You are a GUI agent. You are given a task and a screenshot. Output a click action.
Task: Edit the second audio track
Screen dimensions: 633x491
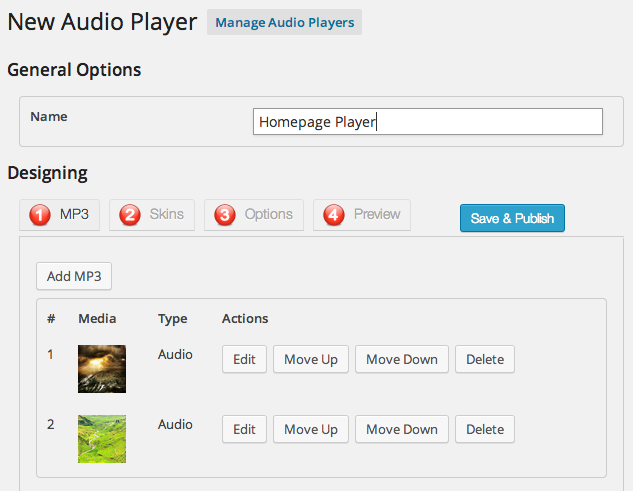click(x=244, y=429)
